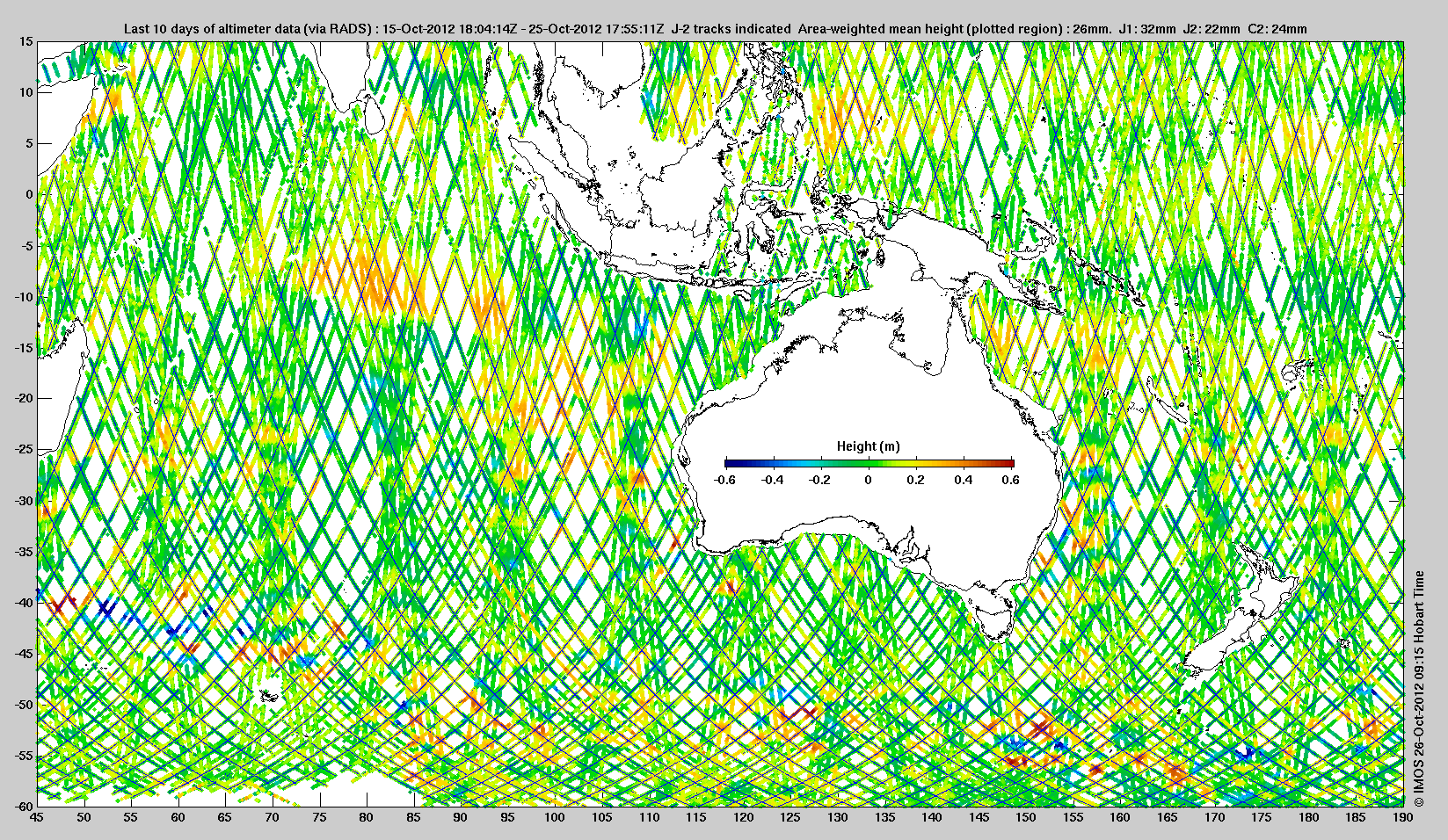Click the longitude label 150 on the x-axis

1026,817
